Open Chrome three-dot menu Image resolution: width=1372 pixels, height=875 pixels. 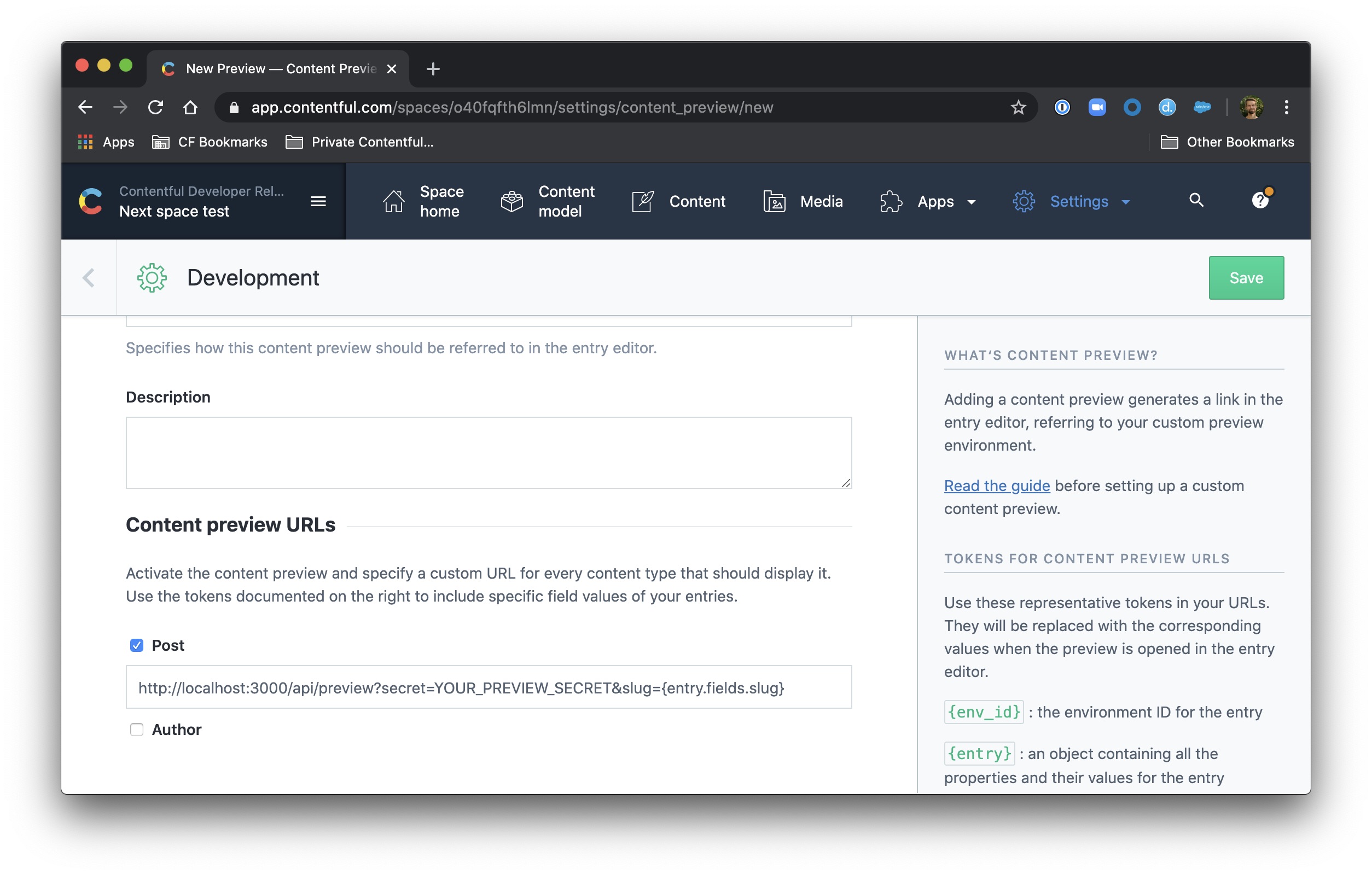(1286, 107)
